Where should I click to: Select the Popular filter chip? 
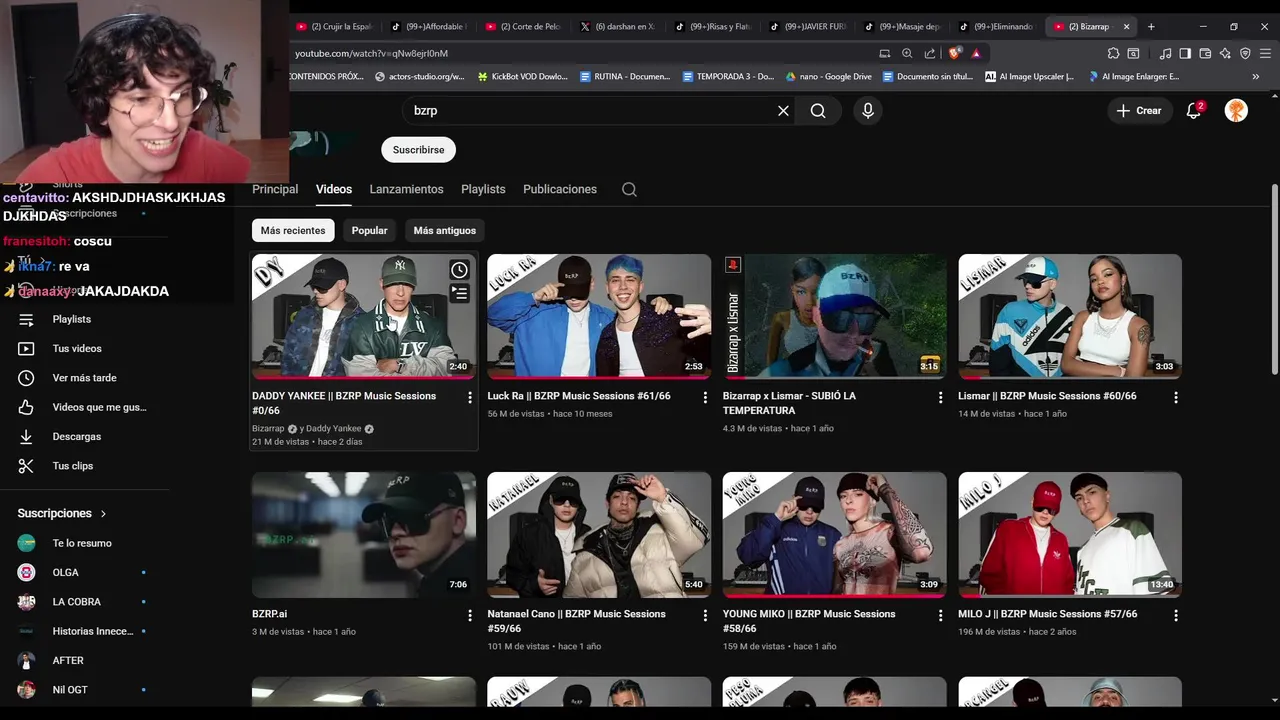[369, 230]
